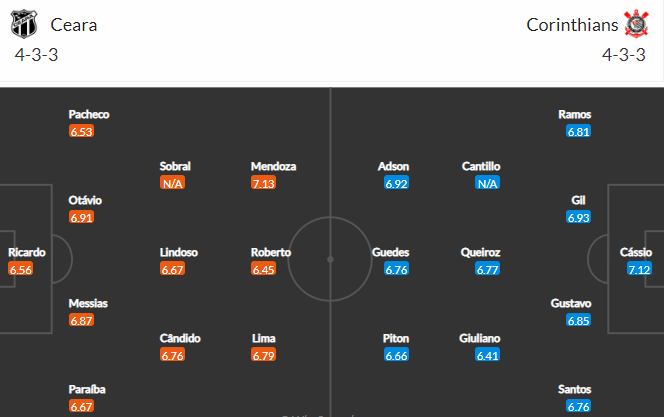The height and width of the screenshot is (417, 664).
Task: Select Mendoza's 7.13 rating badge
Action: [263, 183]
